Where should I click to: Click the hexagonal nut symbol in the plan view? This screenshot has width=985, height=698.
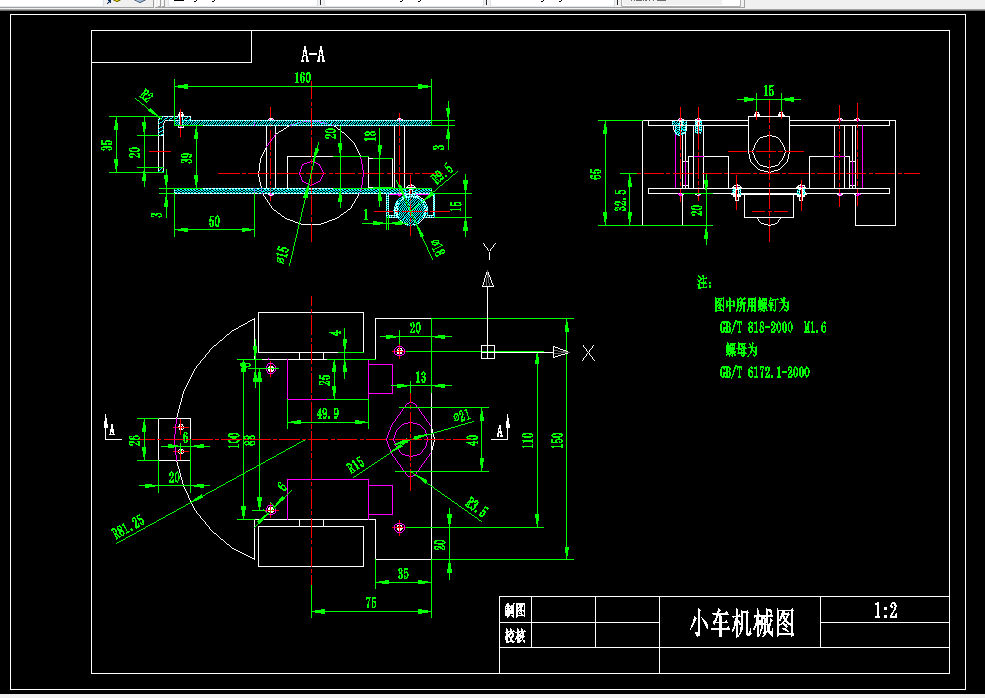point(413,440)
